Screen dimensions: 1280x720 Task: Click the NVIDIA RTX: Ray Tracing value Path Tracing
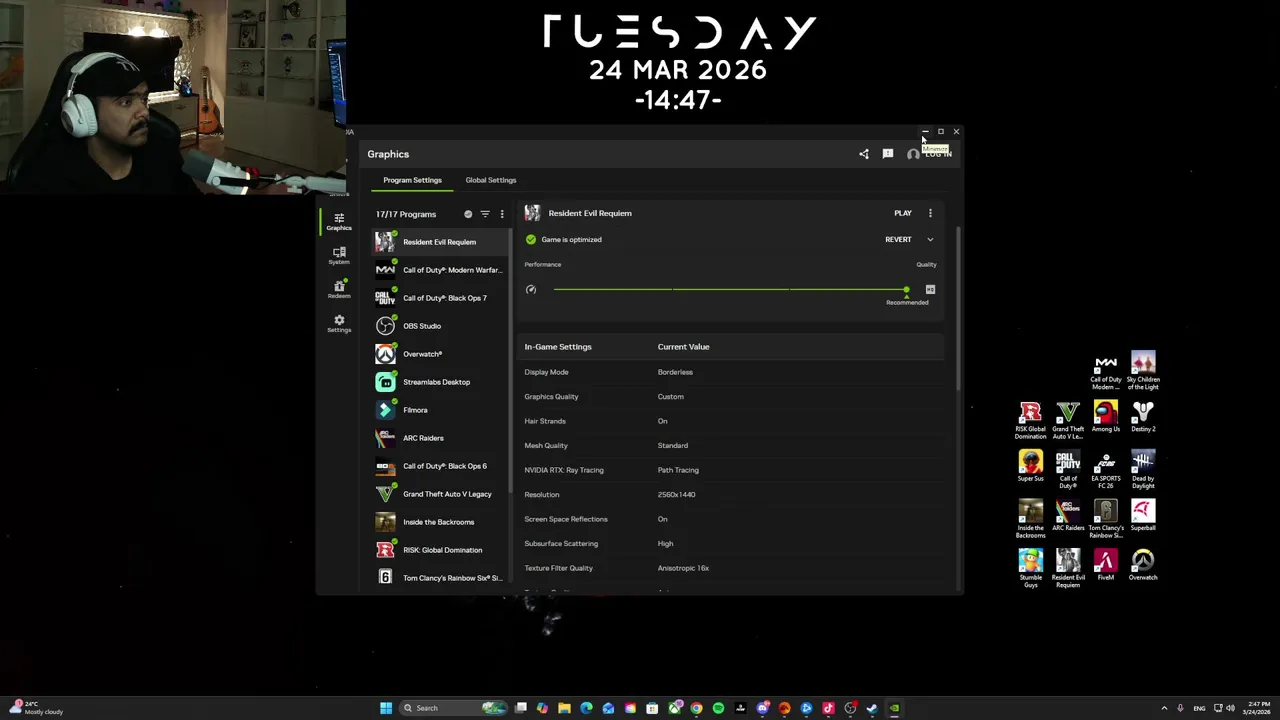pyautogui.click(x=678, y=470)
